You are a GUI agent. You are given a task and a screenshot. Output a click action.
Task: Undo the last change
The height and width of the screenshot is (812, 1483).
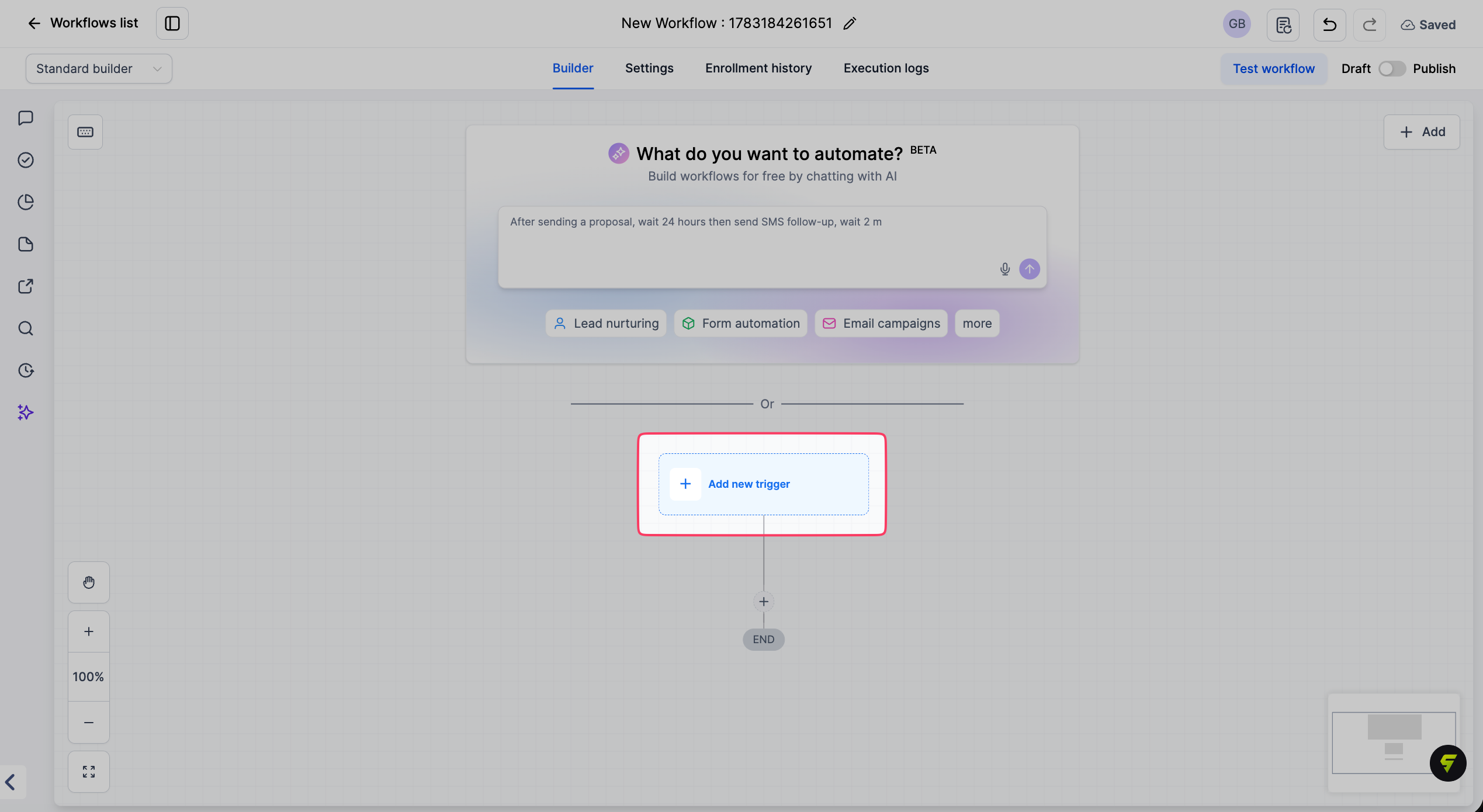coord(1329,25)
